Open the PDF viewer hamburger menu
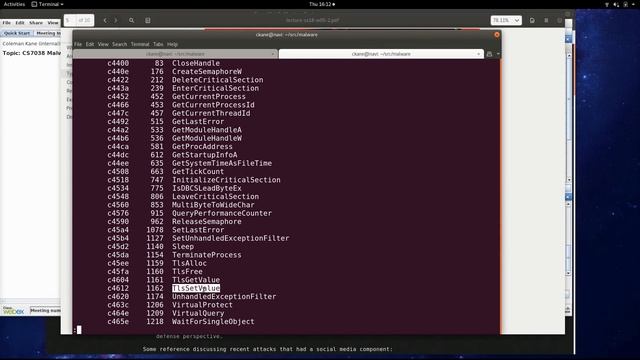 546,20
